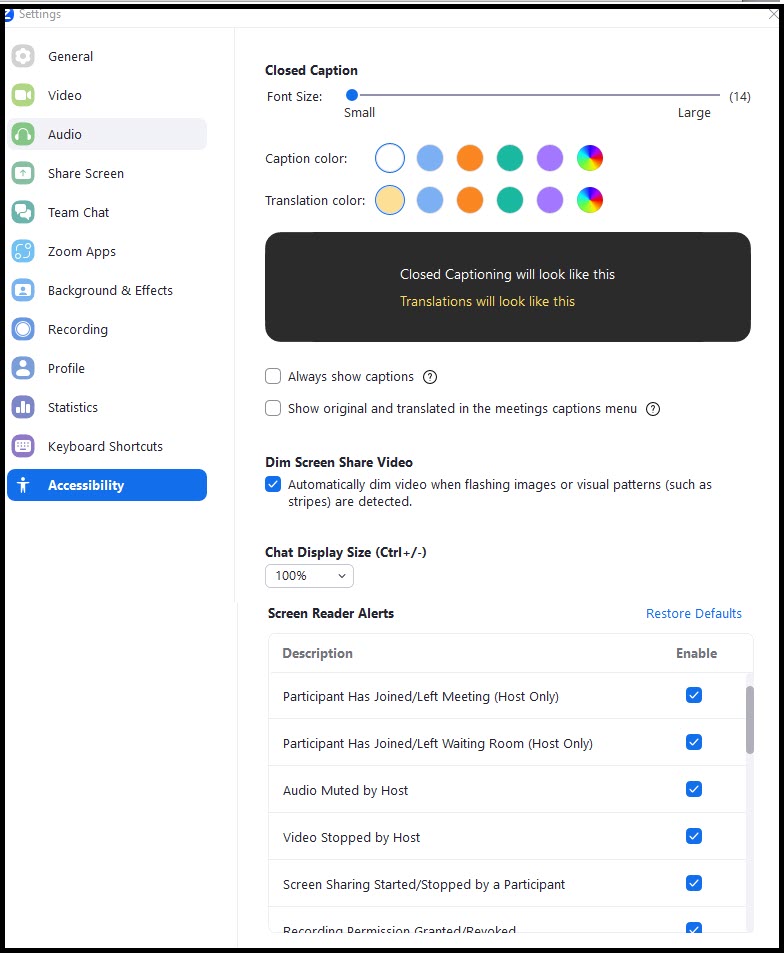The image size is (784, 953).
Task: Check Show original and translated option
Action: [273, 408]
